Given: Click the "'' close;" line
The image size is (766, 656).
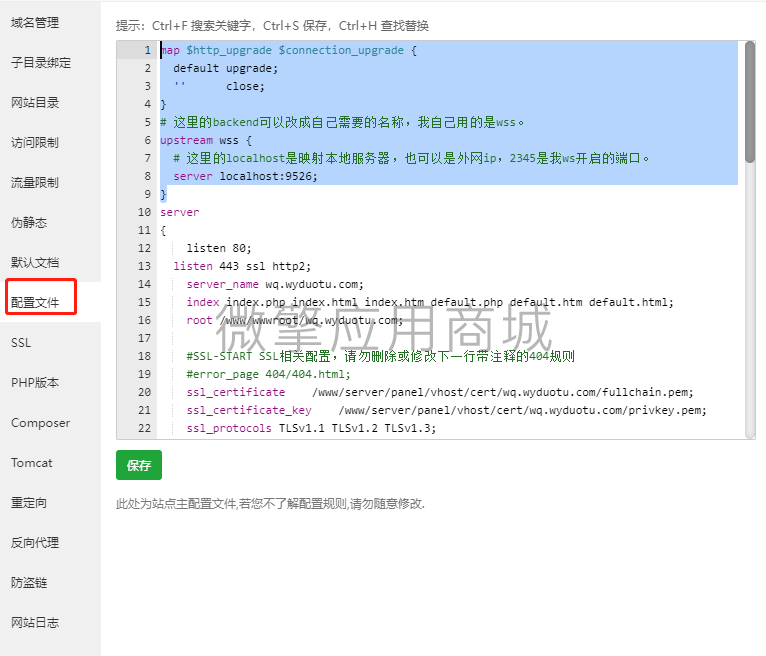Looking at the screenshot, I should pos(219,86).
